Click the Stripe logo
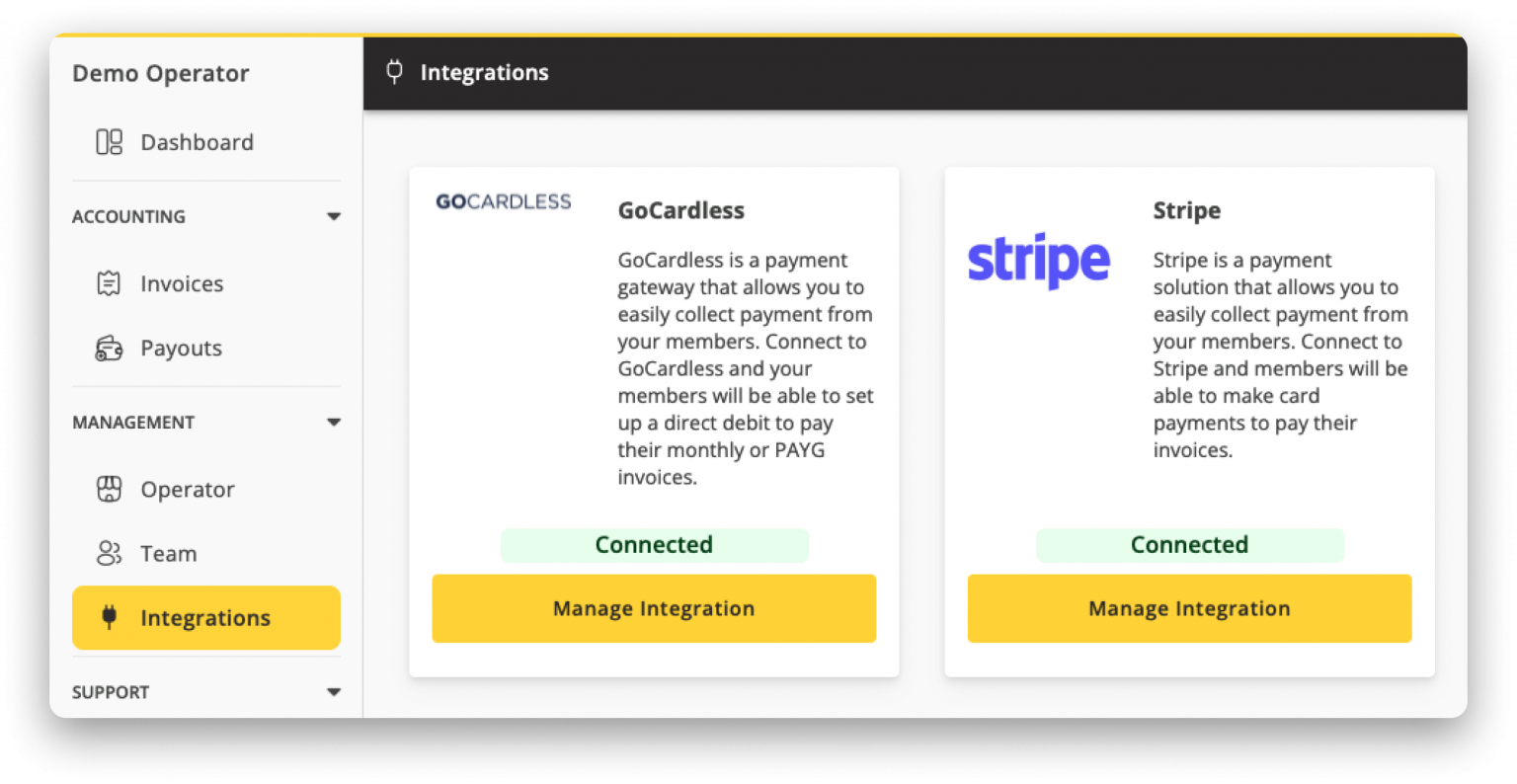1517x784 pixels. coord(1039,260)
